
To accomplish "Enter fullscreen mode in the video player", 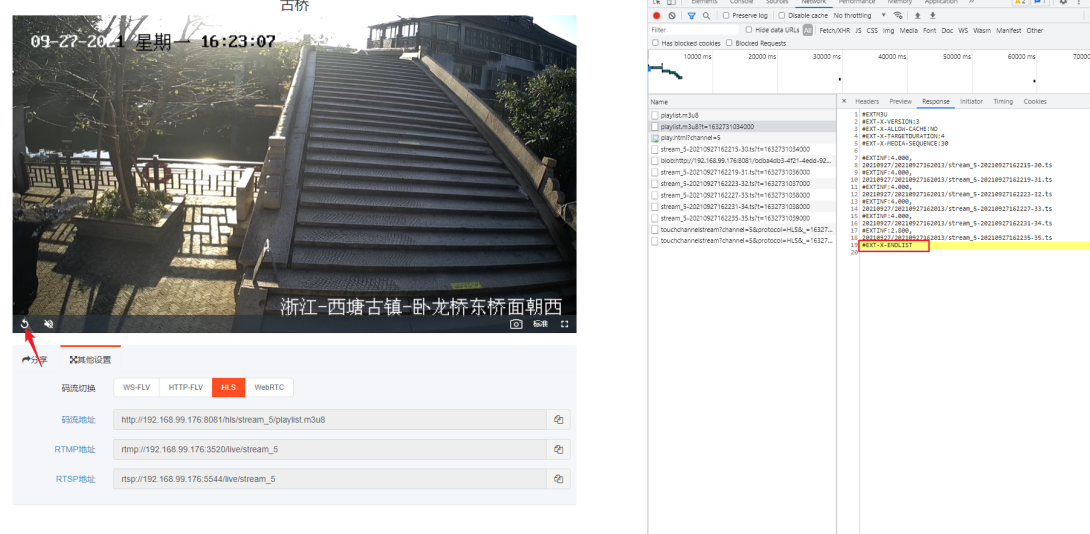I will coord(564,324).
